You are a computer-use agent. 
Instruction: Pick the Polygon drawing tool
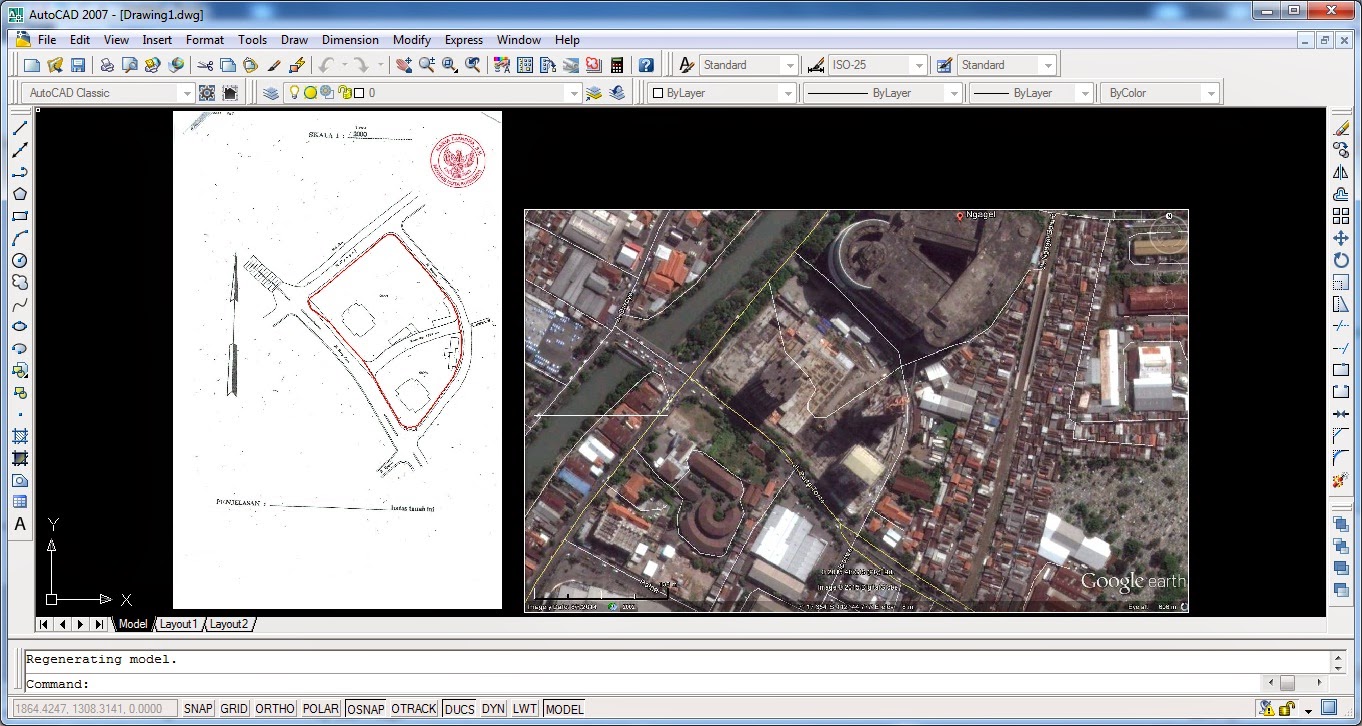pos(20,194)
